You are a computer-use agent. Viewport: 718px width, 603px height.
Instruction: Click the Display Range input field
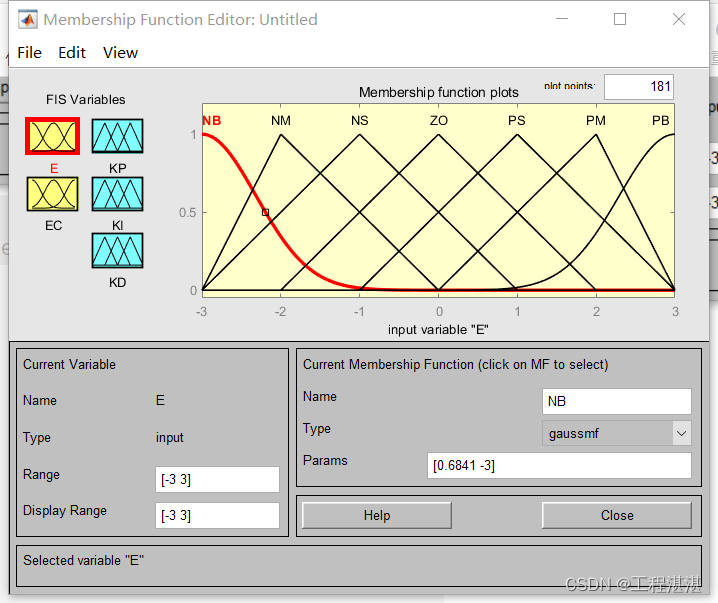pyautogui.click(x=217, y=516)
